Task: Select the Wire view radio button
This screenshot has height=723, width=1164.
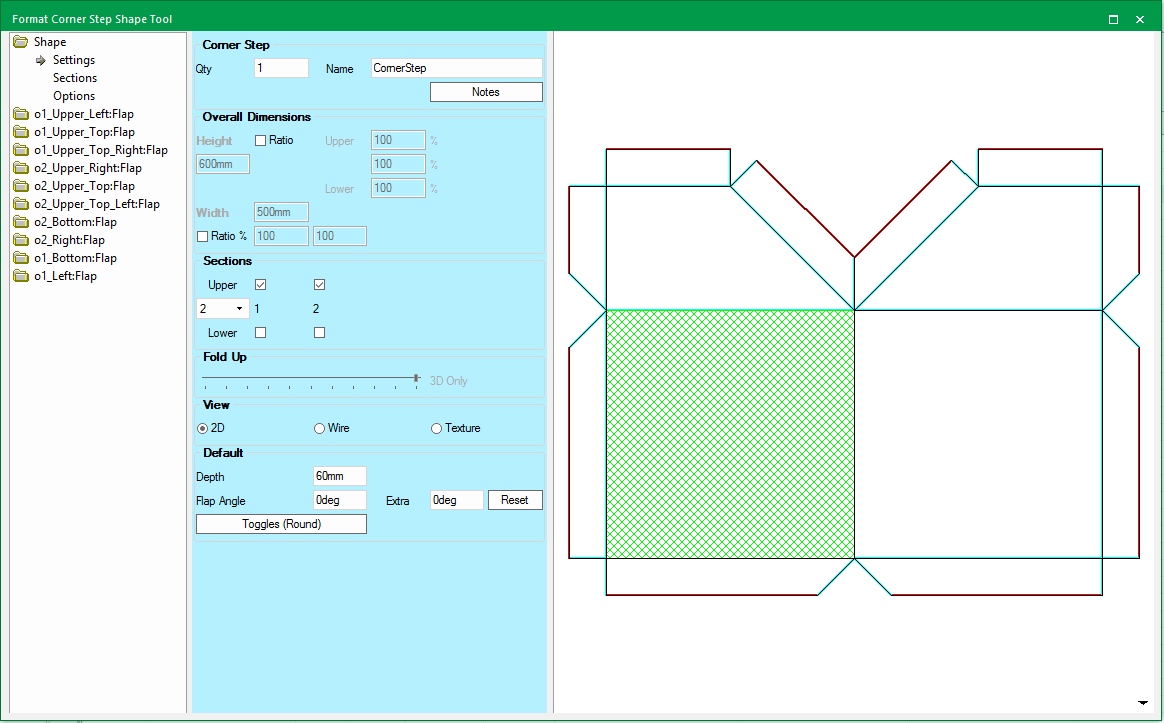Action: click(319, 428)
